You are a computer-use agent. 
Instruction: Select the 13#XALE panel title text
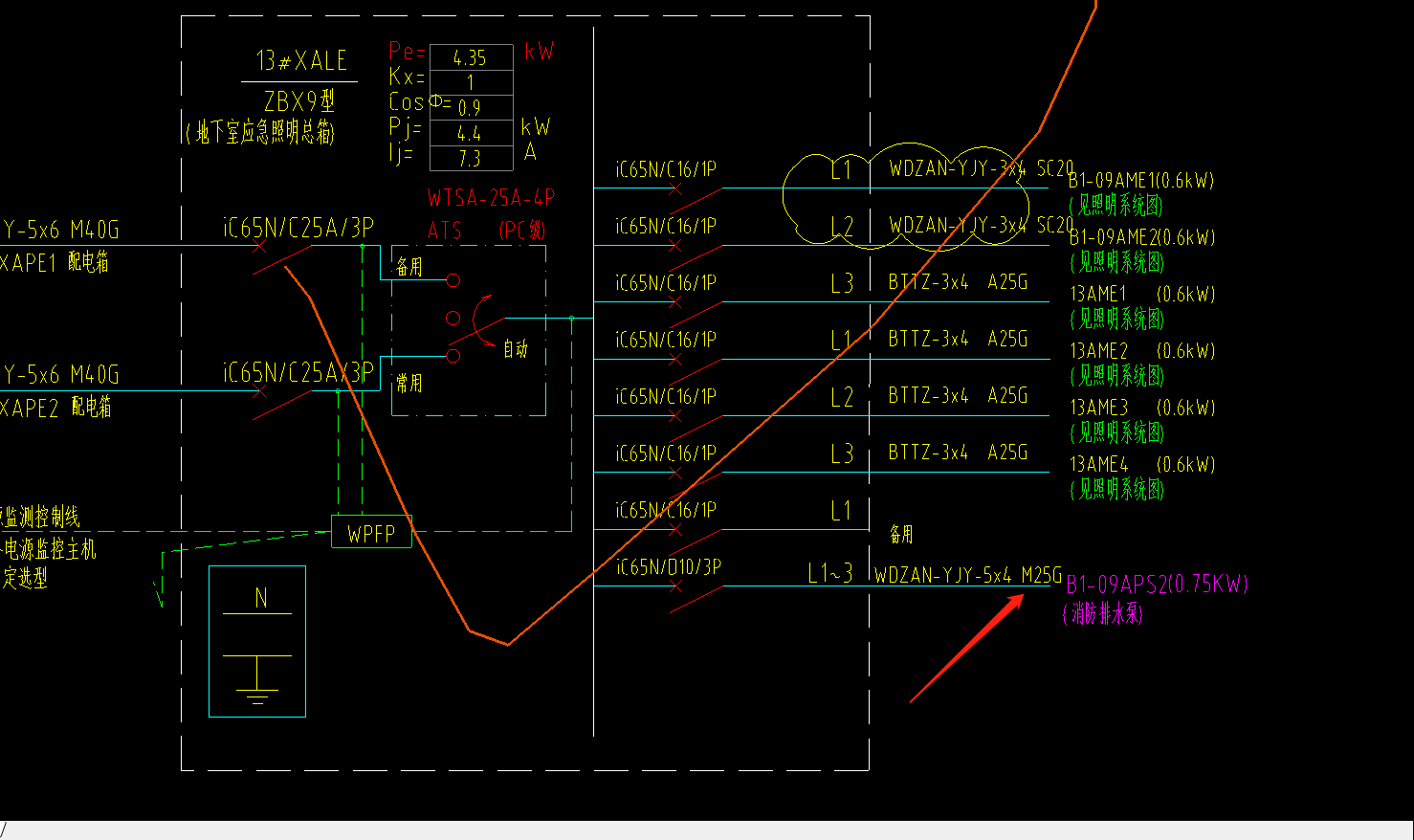point(301,61)
